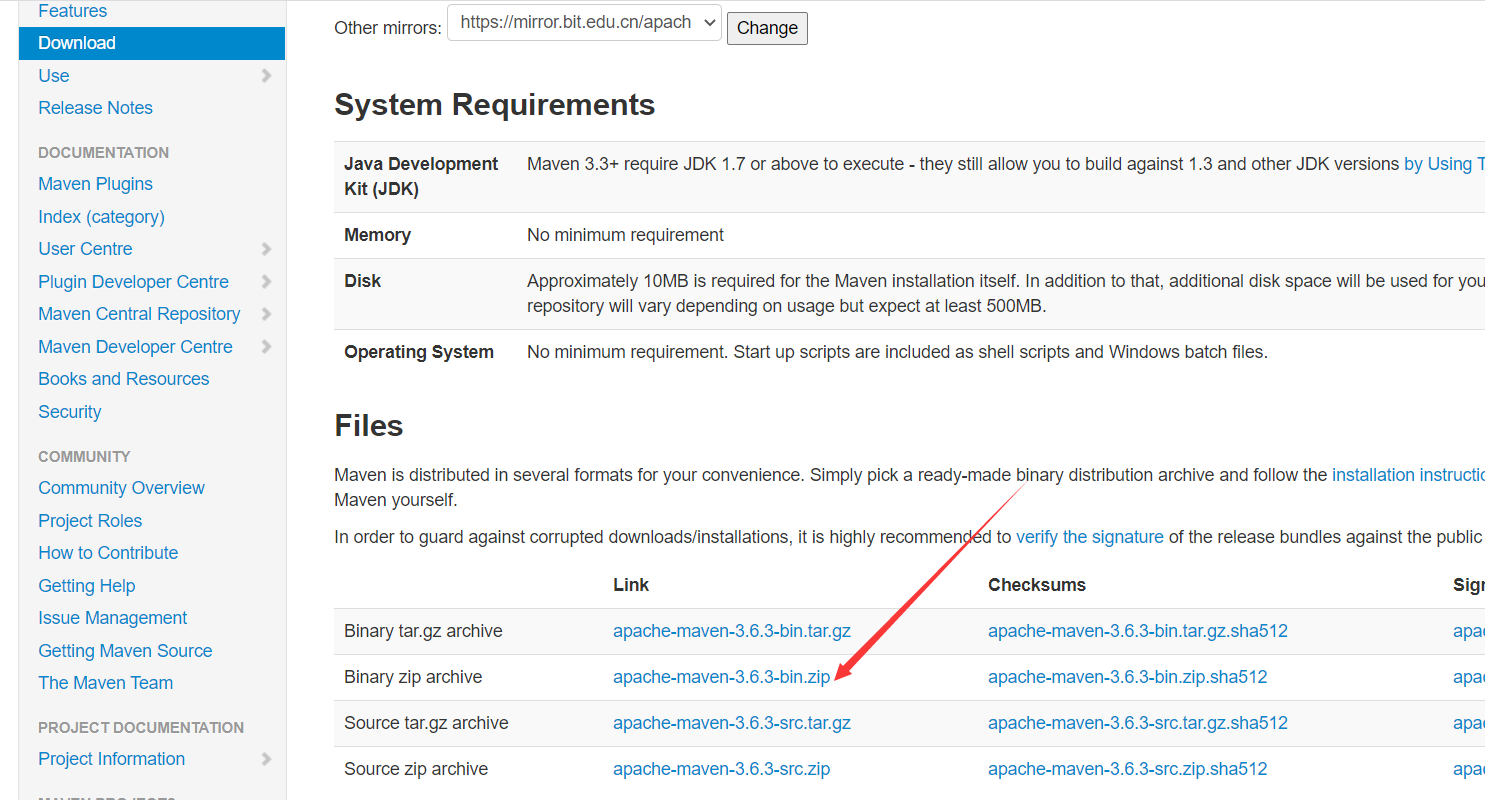Viewport: 1485px width, 800px height.
Task: Open Project Roles link
Action: pos(90,521)
